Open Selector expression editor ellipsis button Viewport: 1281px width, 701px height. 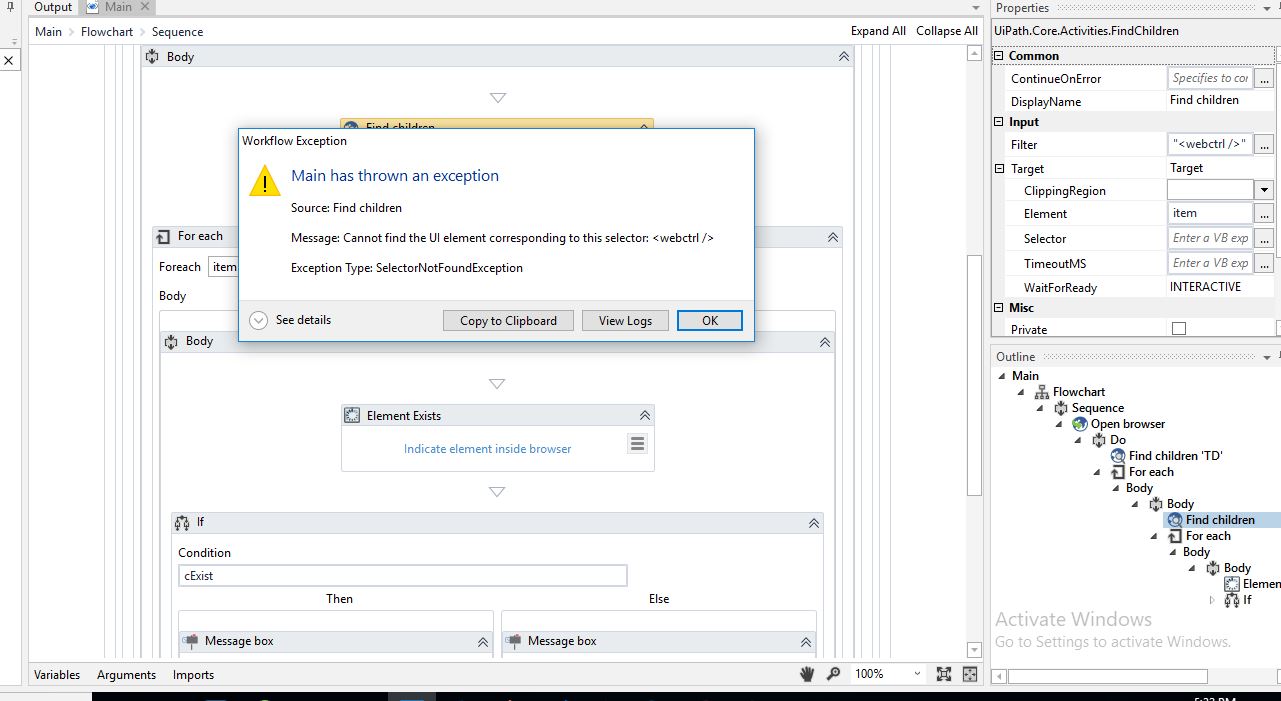1265,239
